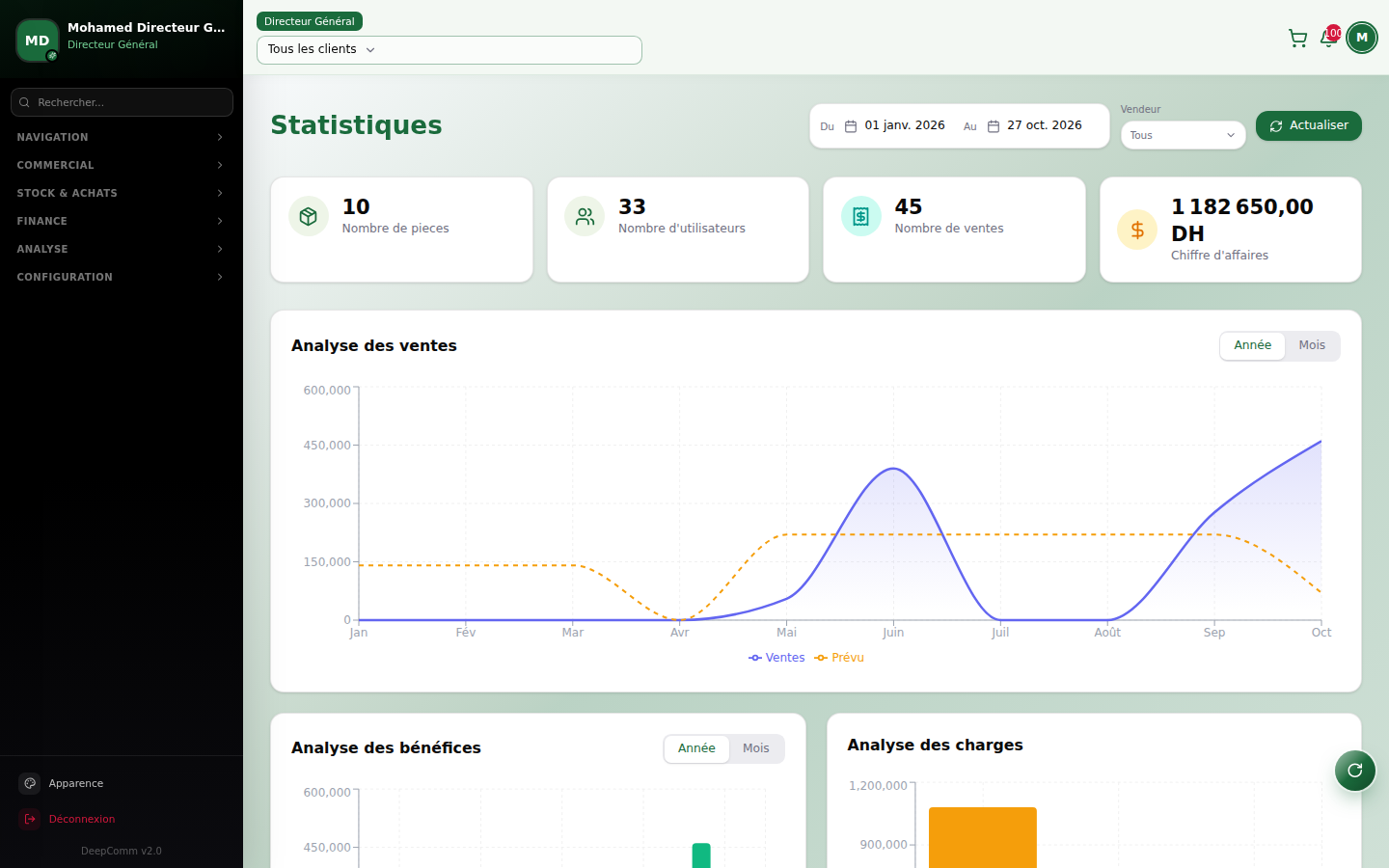Click Nombre de ventes label
This screenshot has height=868, width=1389.
[x=949, y=229]
